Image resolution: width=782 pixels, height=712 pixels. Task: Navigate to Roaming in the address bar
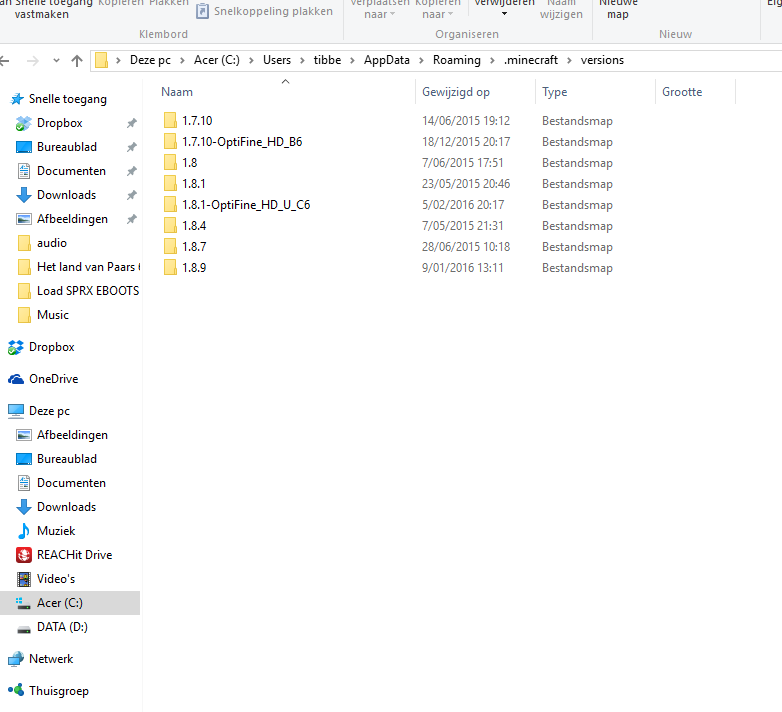(x=457, y=60)
